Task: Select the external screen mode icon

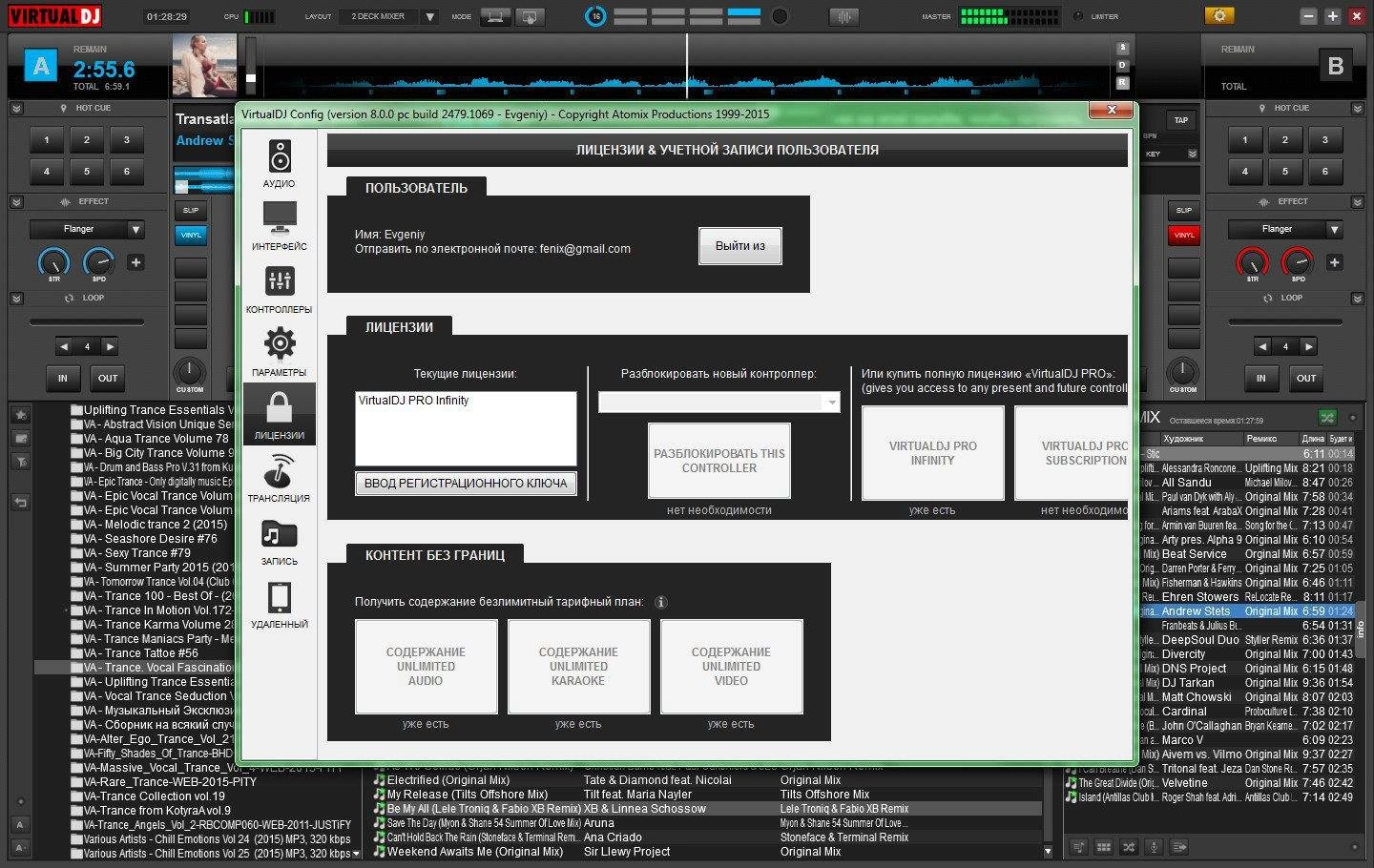Action: point(530,16)
